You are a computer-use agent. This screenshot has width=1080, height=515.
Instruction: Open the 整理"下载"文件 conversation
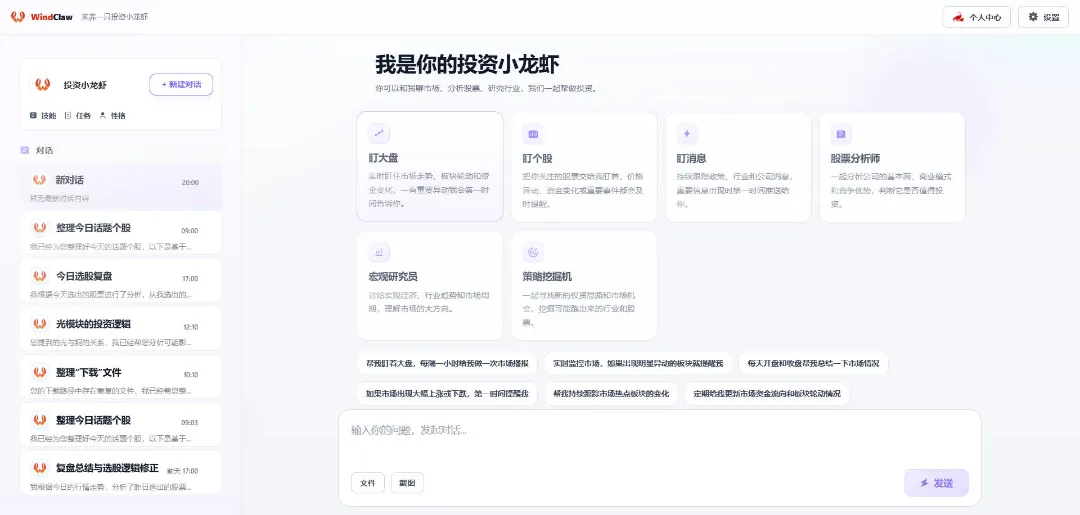pyautogui.click(x=121, y=379)
